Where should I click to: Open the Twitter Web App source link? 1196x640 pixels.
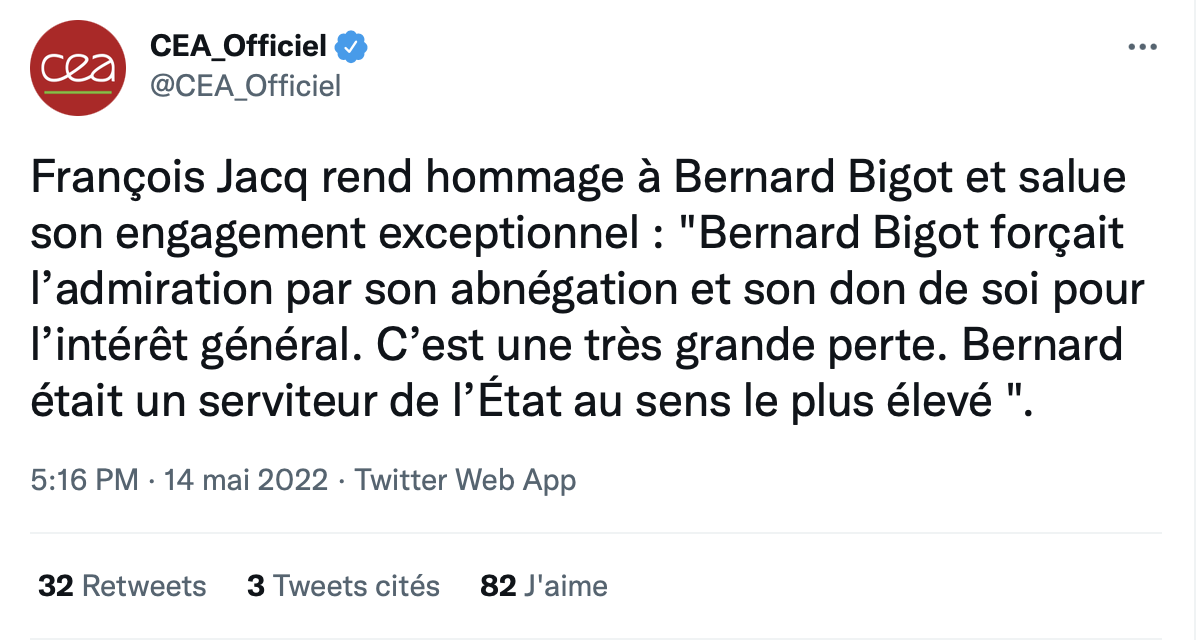(x=466, y=481)
